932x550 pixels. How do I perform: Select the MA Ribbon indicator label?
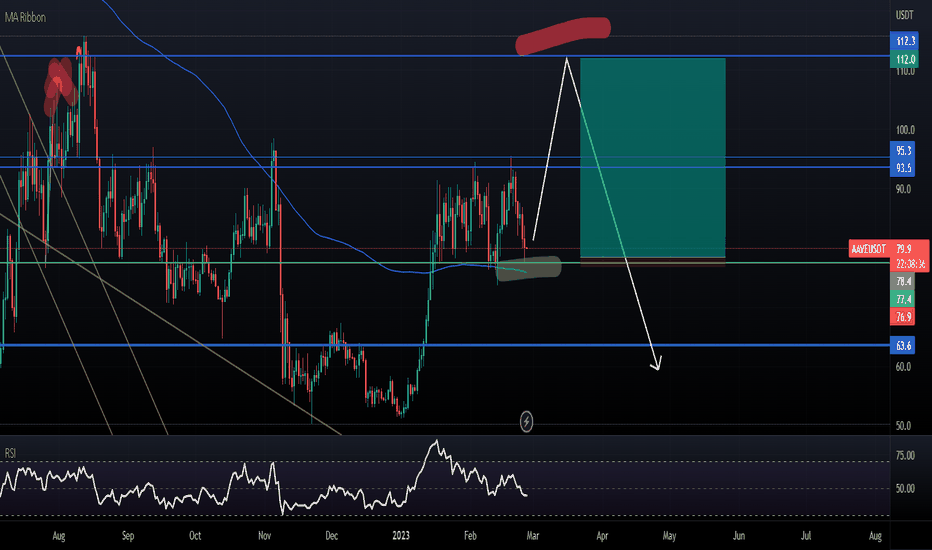(x=25, y=17)
